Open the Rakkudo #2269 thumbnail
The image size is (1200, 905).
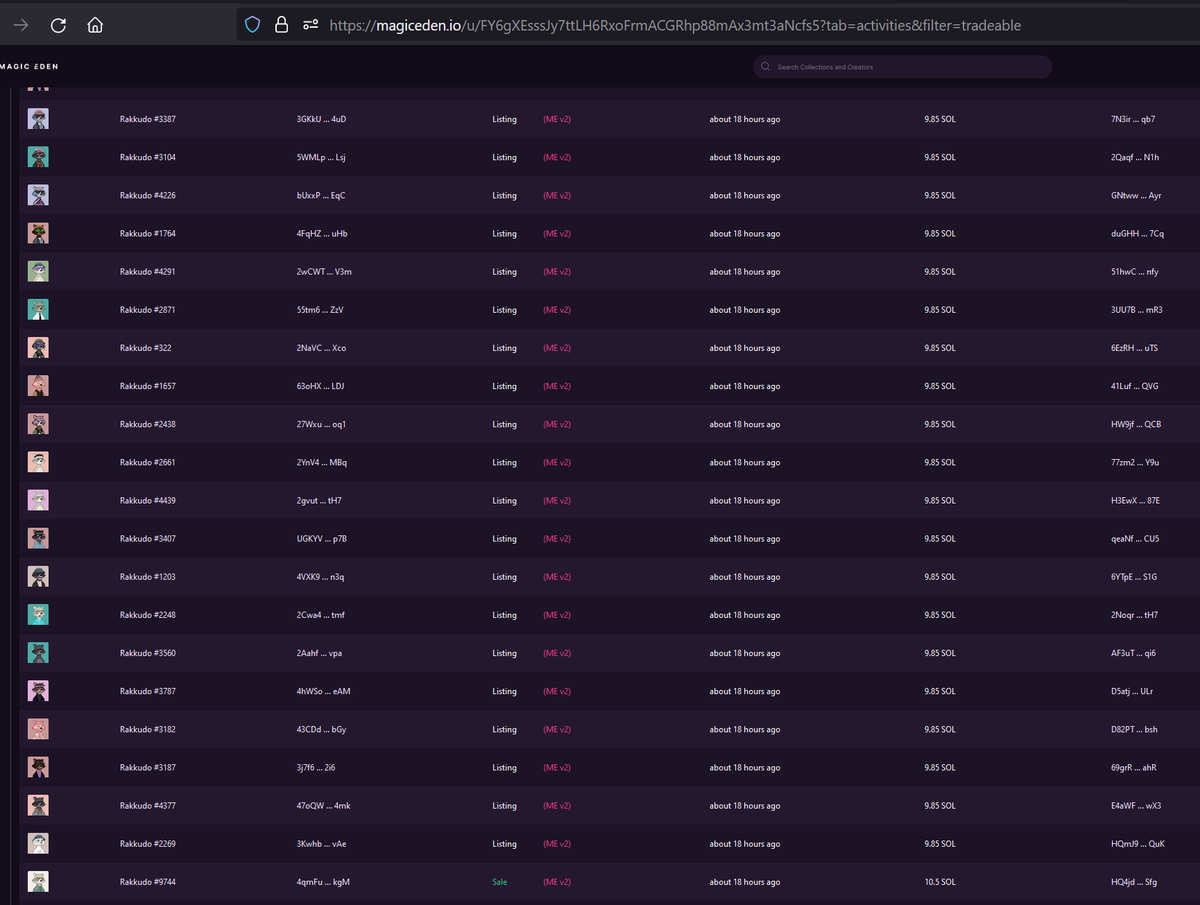(x=38, y=843)
